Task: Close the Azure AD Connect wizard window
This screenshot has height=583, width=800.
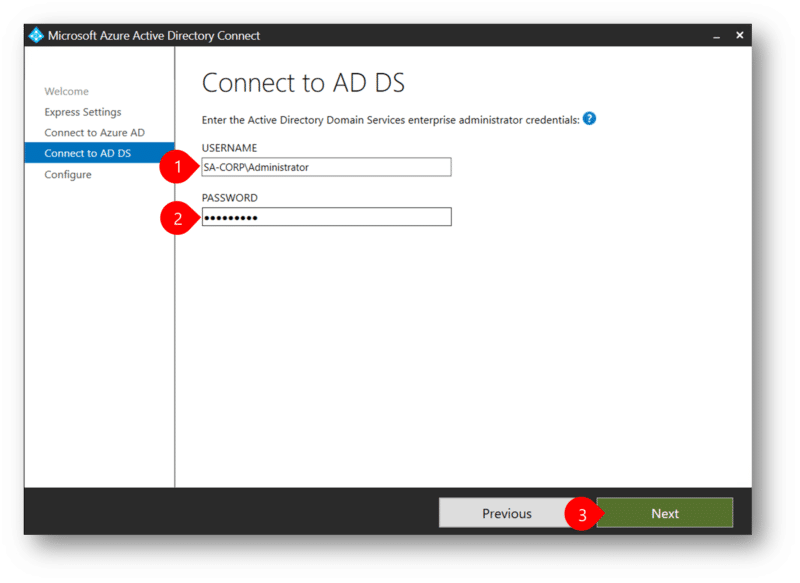Action: coord(739,34)
